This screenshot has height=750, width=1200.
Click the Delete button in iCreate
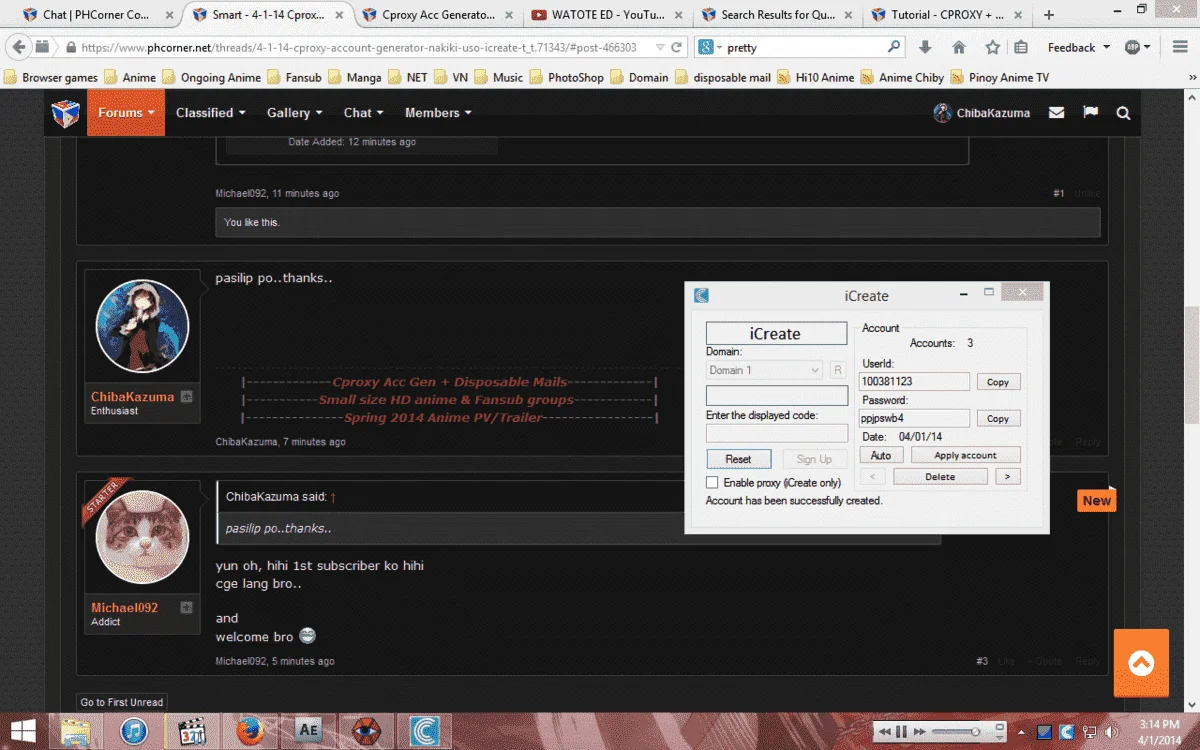point(940,477)
